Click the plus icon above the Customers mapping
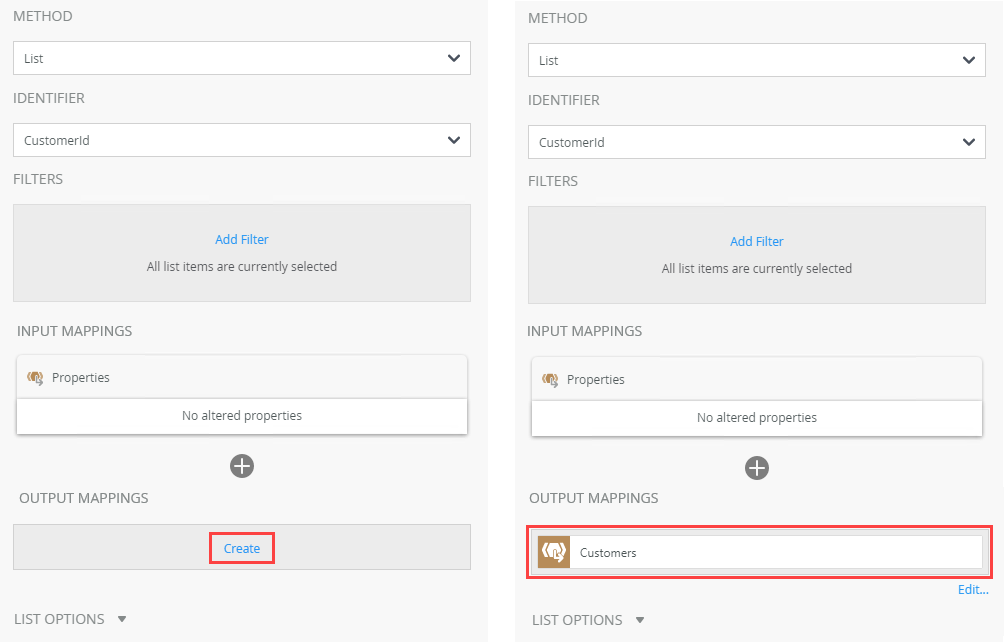Screen dimensions: 1004x642 click(x=758, y=468)
